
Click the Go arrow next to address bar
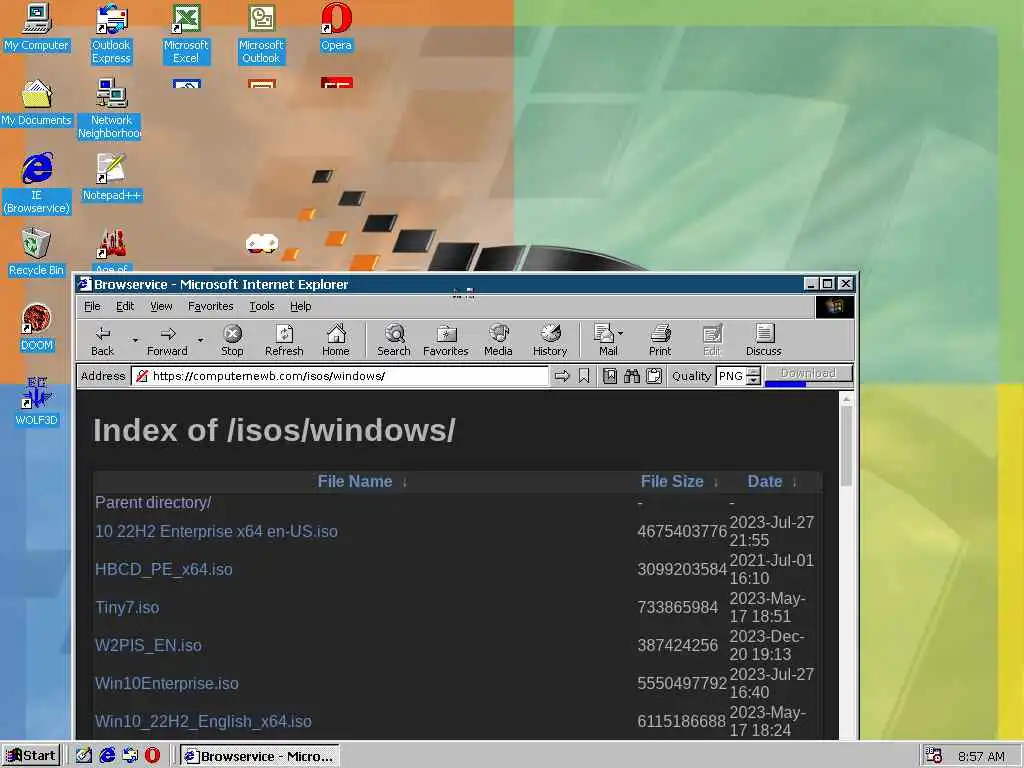[x=562, y=376]
